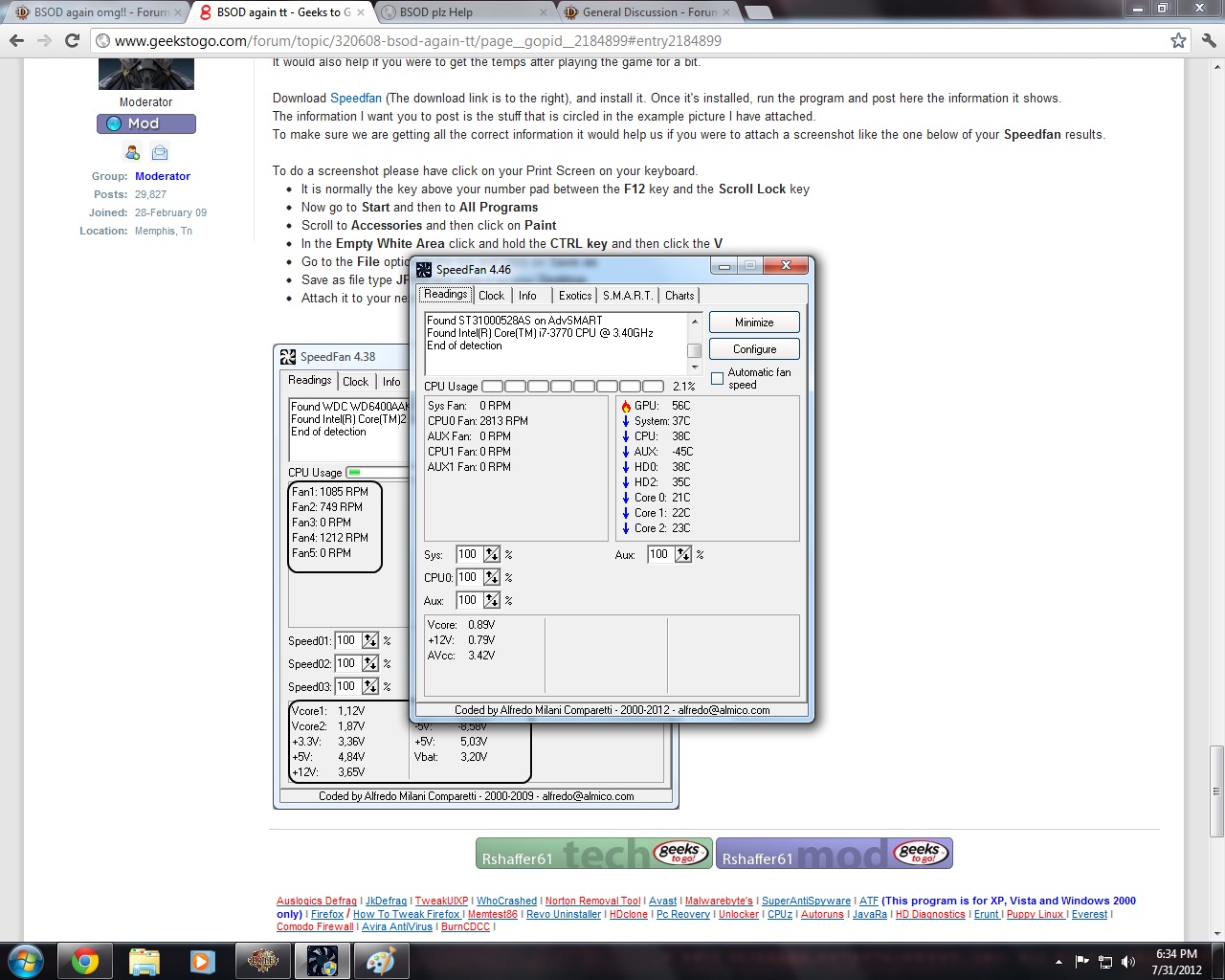Click the Chrome forward arrow
Image resolution: width=1225 pixels, height=980 pixels.
click(x=44, y=40)
